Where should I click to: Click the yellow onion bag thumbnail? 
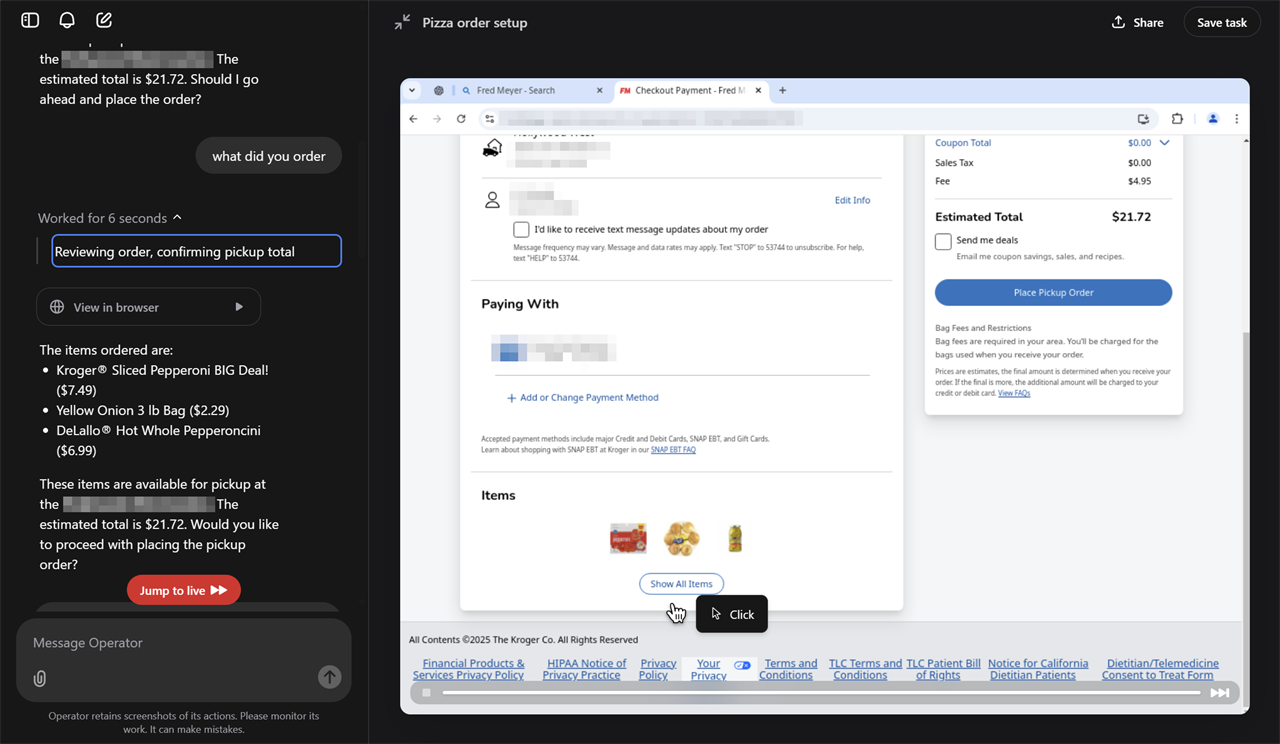(x=681, y=538)
